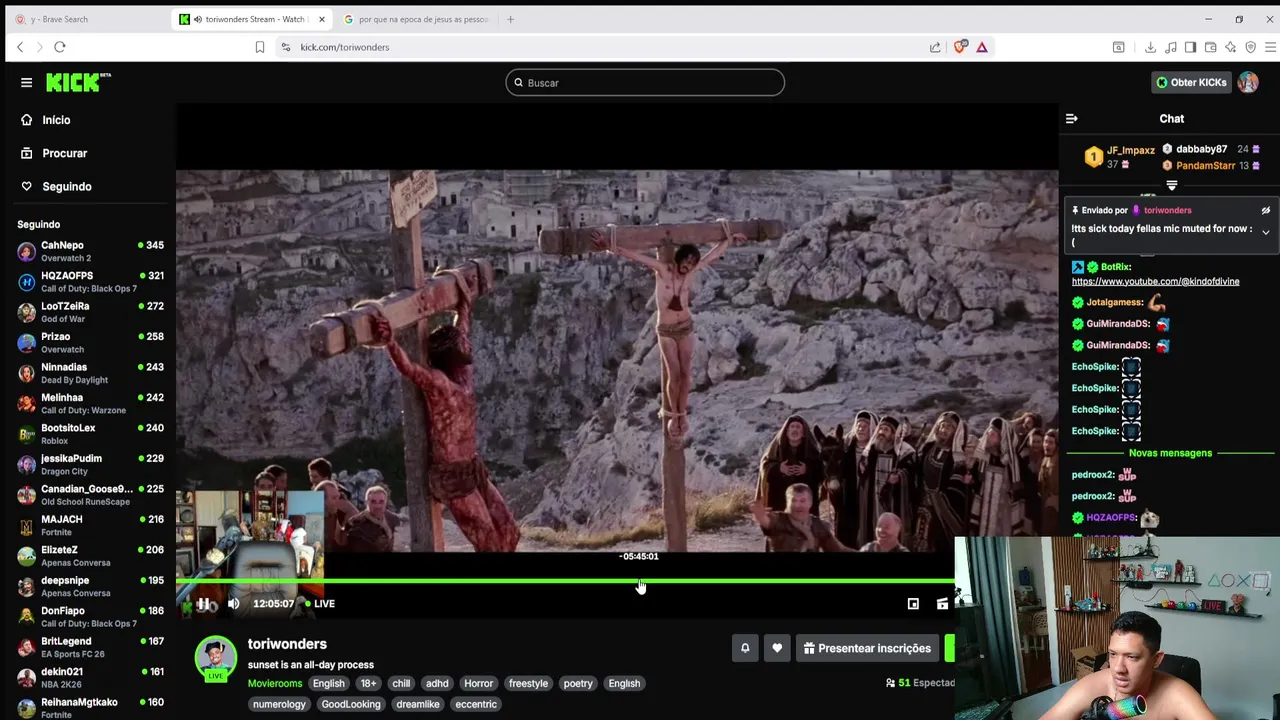Toggle follow heart button for toriwonders
The width and height of the screenshot is (1280, 720).
coord(777,648)
